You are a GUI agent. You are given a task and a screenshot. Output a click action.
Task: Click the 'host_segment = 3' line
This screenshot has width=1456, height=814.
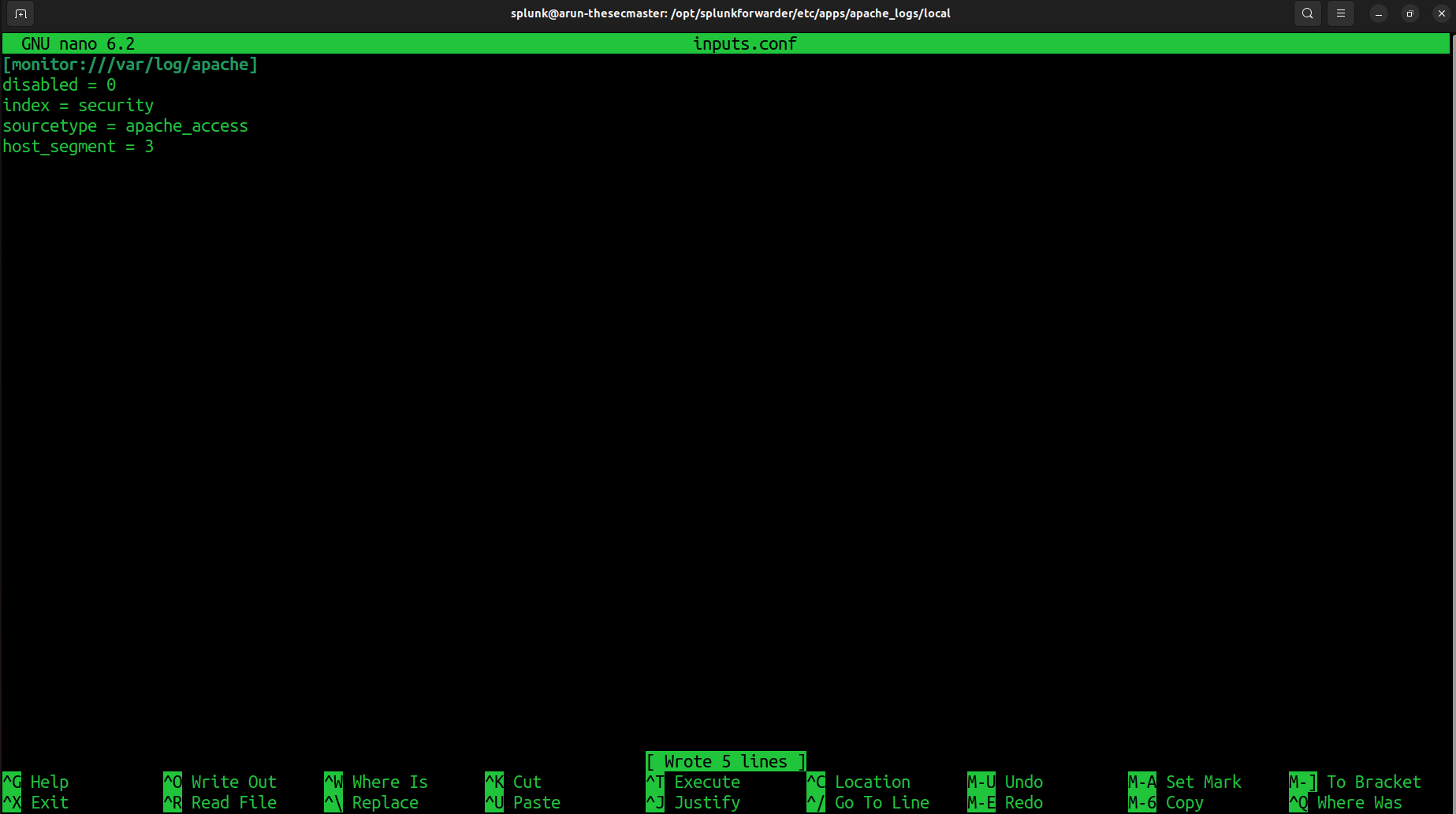(x=78, y=147)
